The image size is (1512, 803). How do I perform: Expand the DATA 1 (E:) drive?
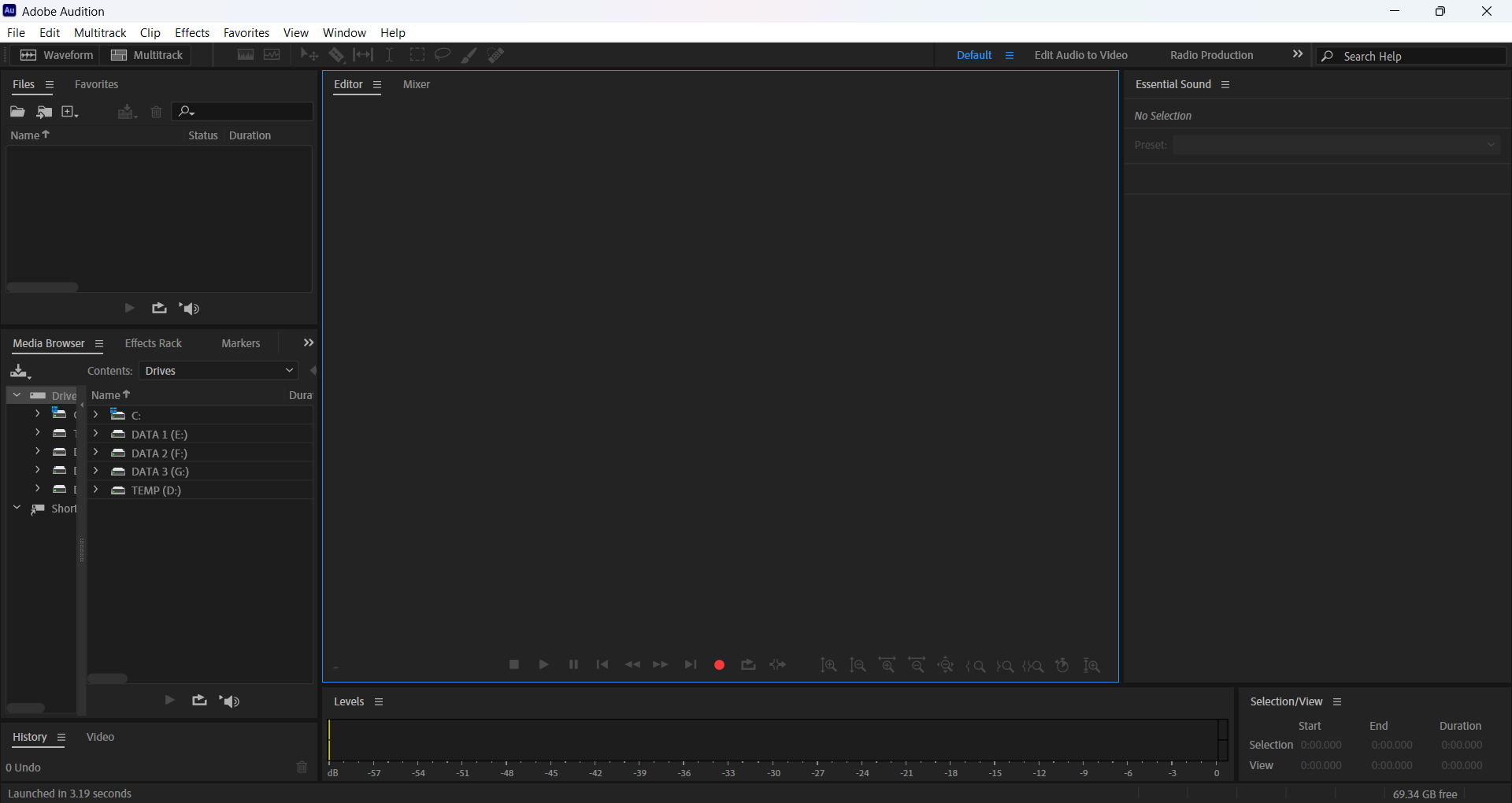coord(96,434)
